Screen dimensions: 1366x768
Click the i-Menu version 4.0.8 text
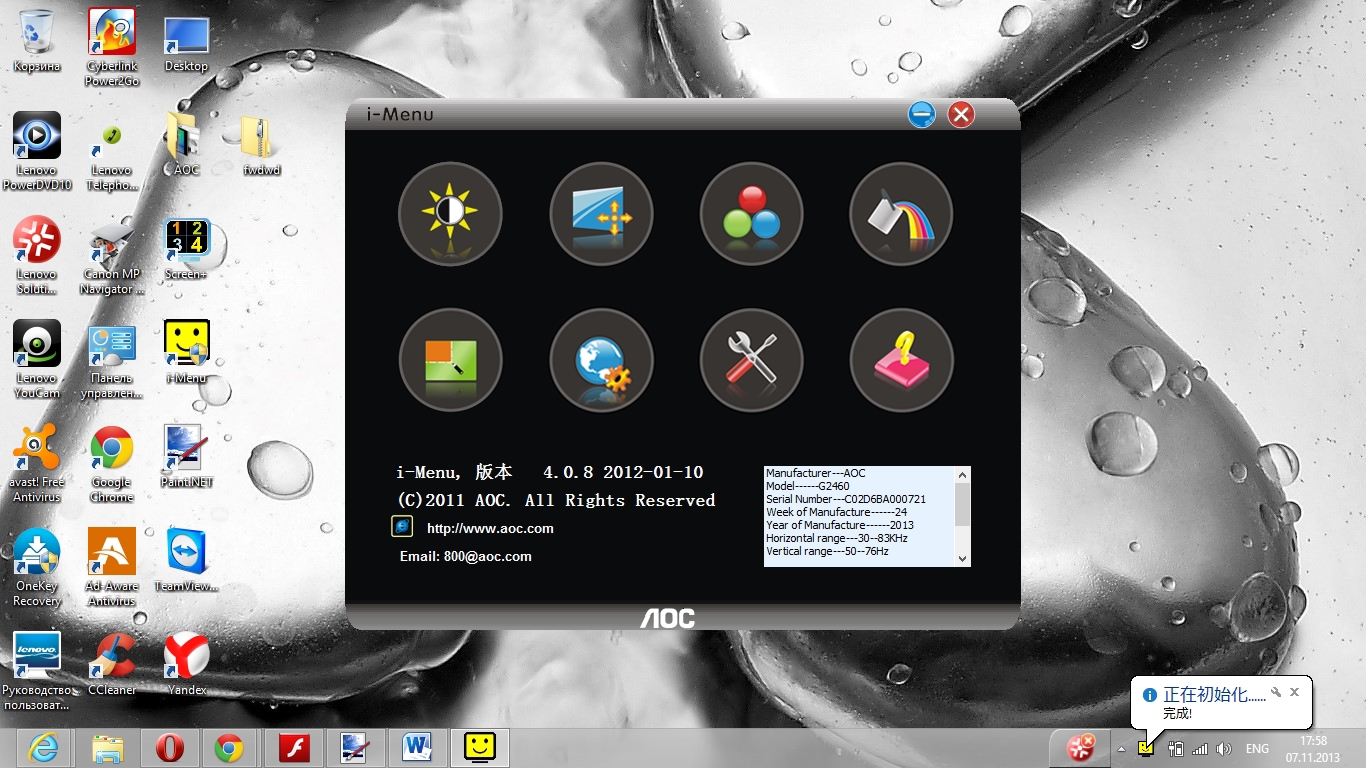pyautogui.click(x=550, y=472)
